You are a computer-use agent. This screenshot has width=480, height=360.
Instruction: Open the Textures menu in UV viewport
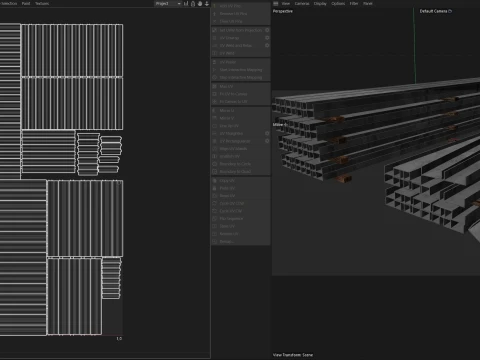point(42,3)
